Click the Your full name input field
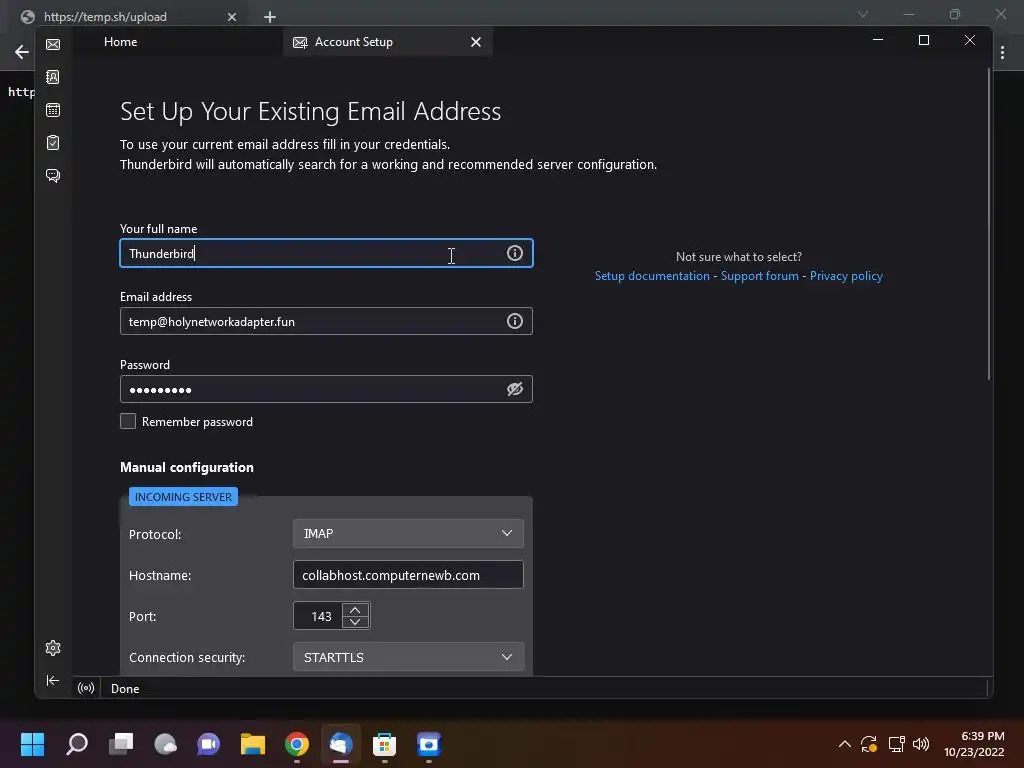1024x768 pixels. (x=327, y=253)
